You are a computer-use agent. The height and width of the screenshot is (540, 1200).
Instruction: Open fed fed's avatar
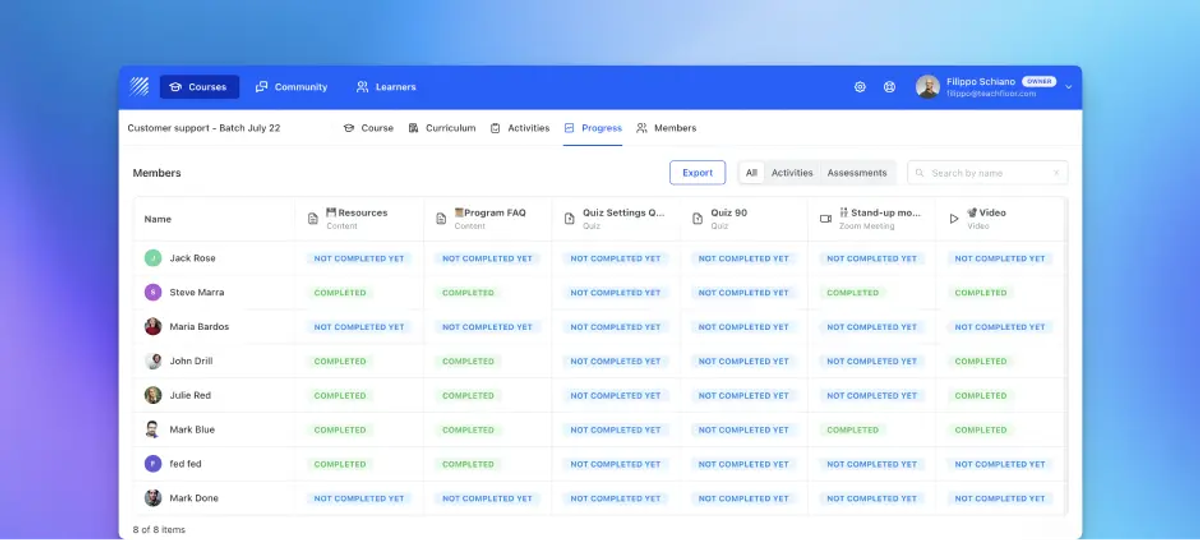pos(153,464)
